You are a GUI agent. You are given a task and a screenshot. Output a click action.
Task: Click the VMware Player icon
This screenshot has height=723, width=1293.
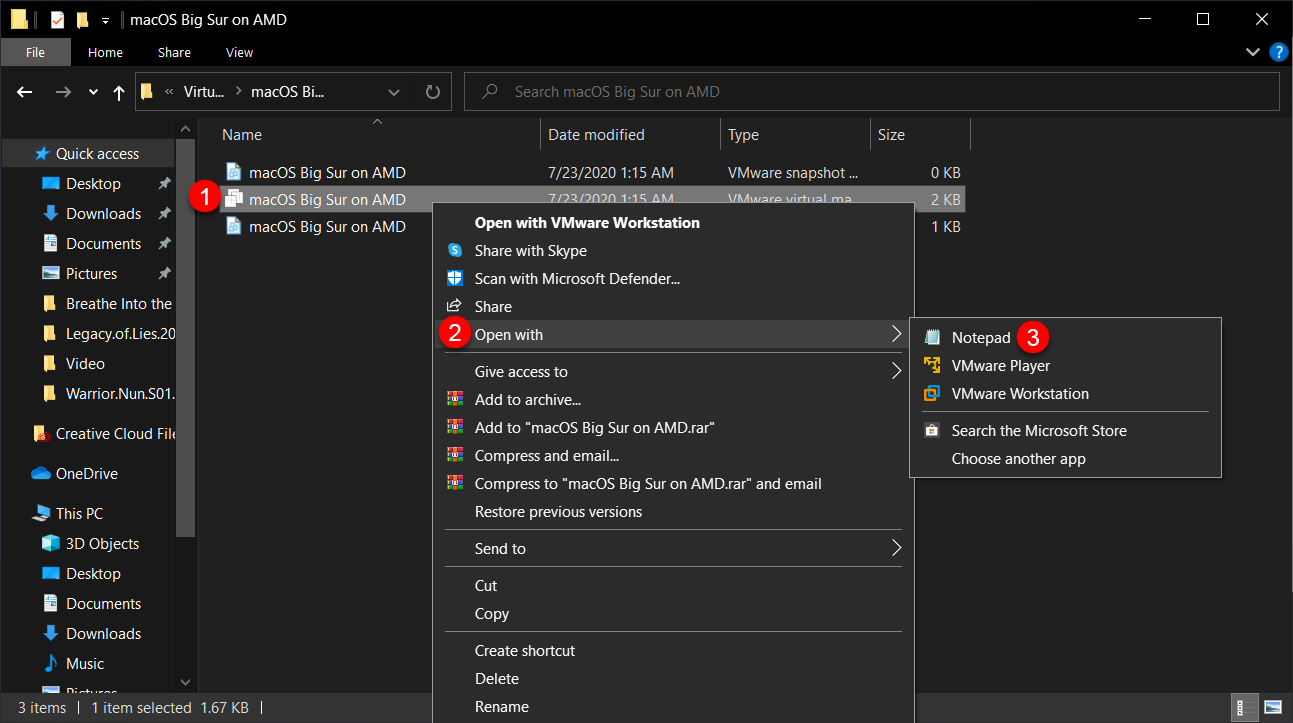932,366
